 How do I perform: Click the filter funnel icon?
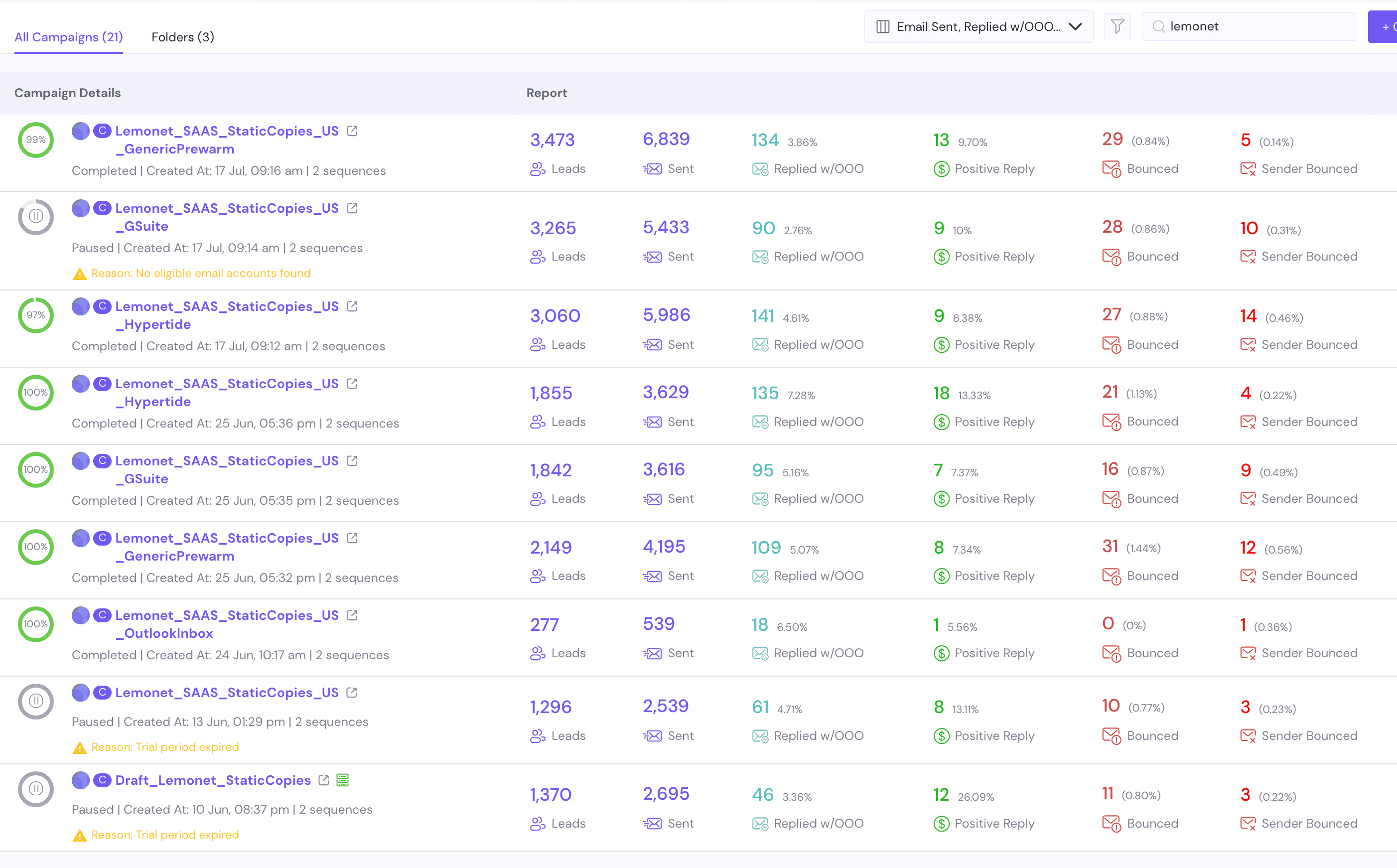tap(1117, 26)
